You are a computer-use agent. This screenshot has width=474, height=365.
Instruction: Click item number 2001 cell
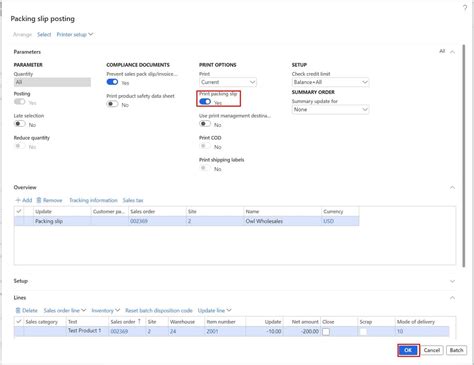(x=225, y=331)
